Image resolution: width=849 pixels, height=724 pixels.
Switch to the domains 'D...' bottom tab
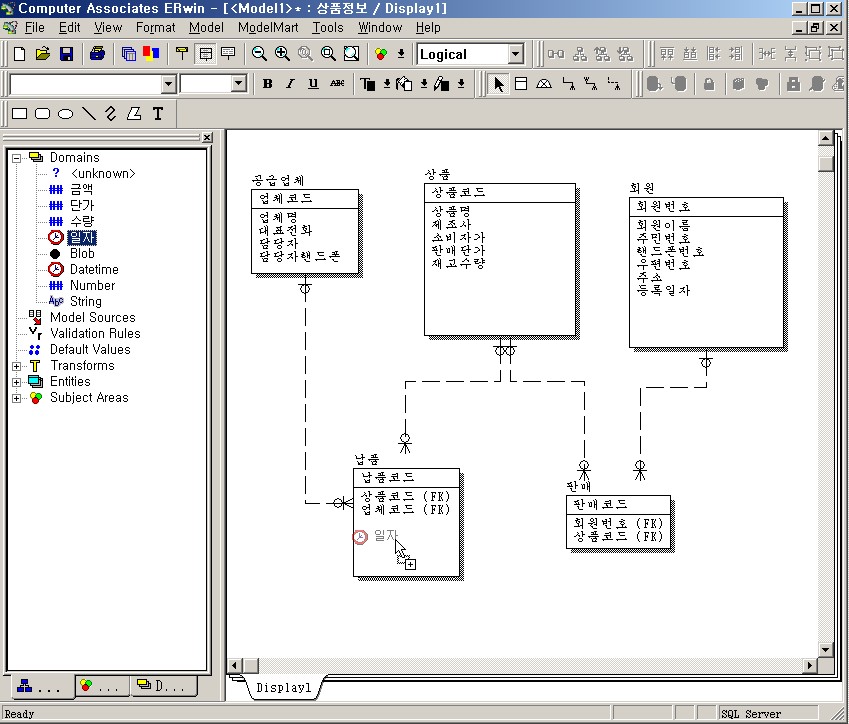click(x=164, y=686)
